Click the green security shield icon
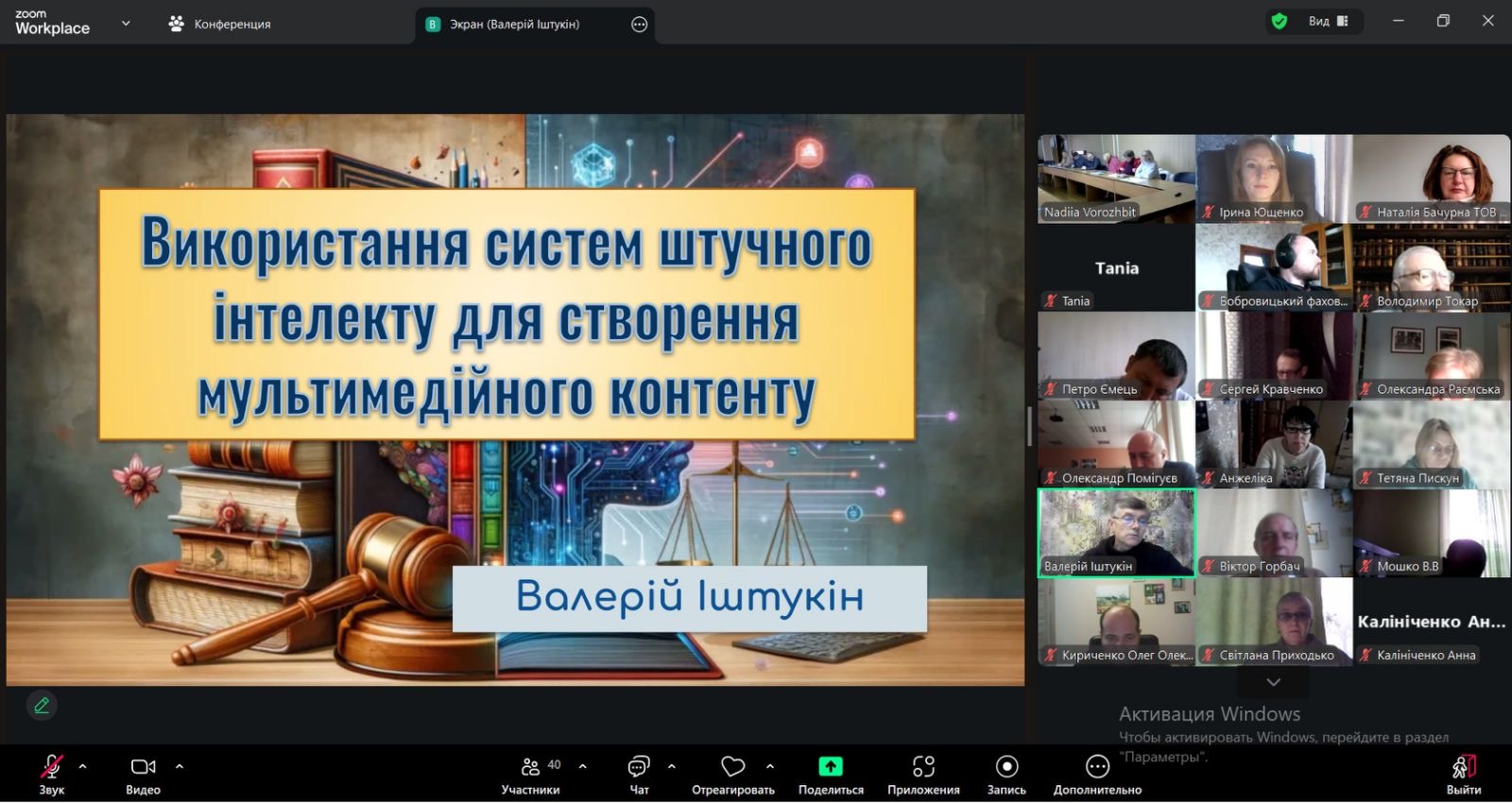The height and width of the screenshot is (803, 1512). click(x=1280, y=22)
